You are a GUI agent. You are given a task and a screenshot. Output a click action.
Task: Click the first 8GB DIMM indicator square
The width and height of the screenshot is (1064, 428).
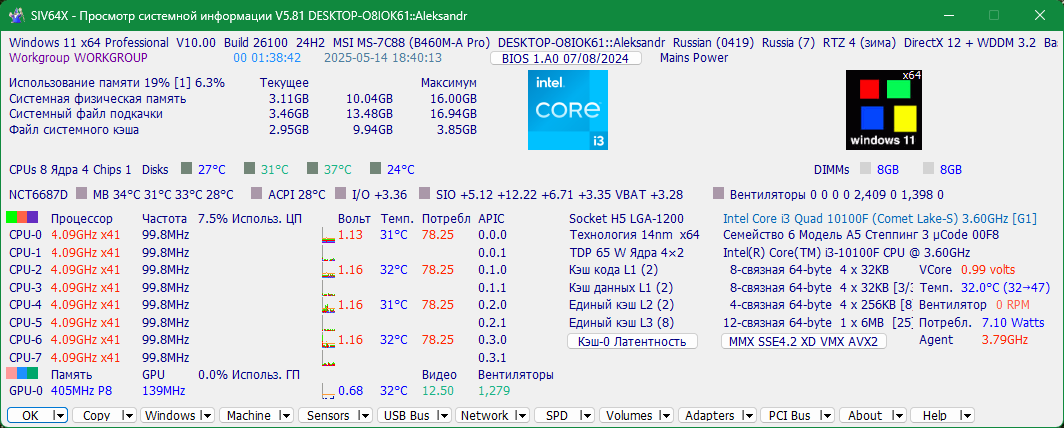[865, 168]
